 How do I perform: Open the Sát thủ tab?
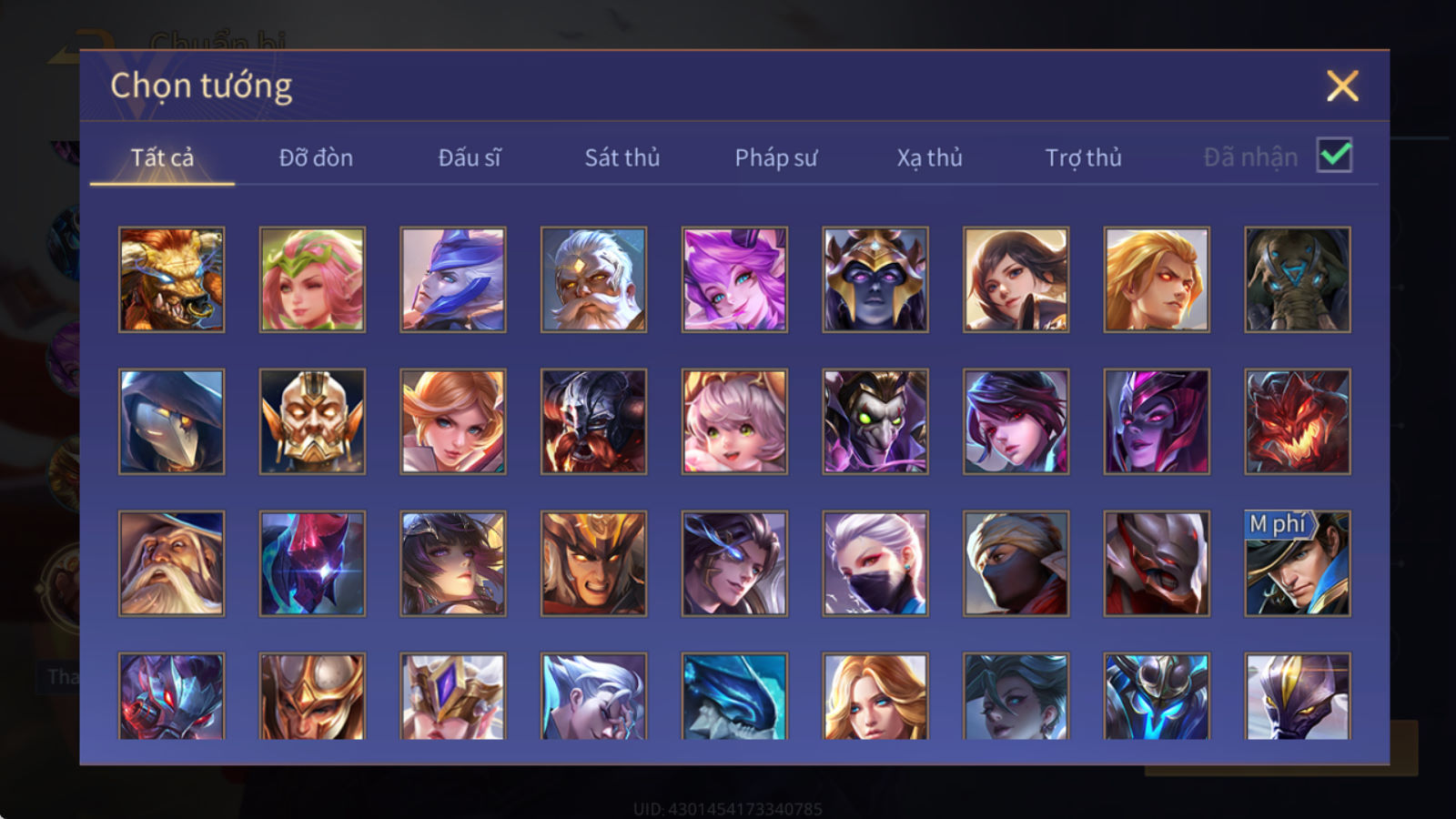622,157
